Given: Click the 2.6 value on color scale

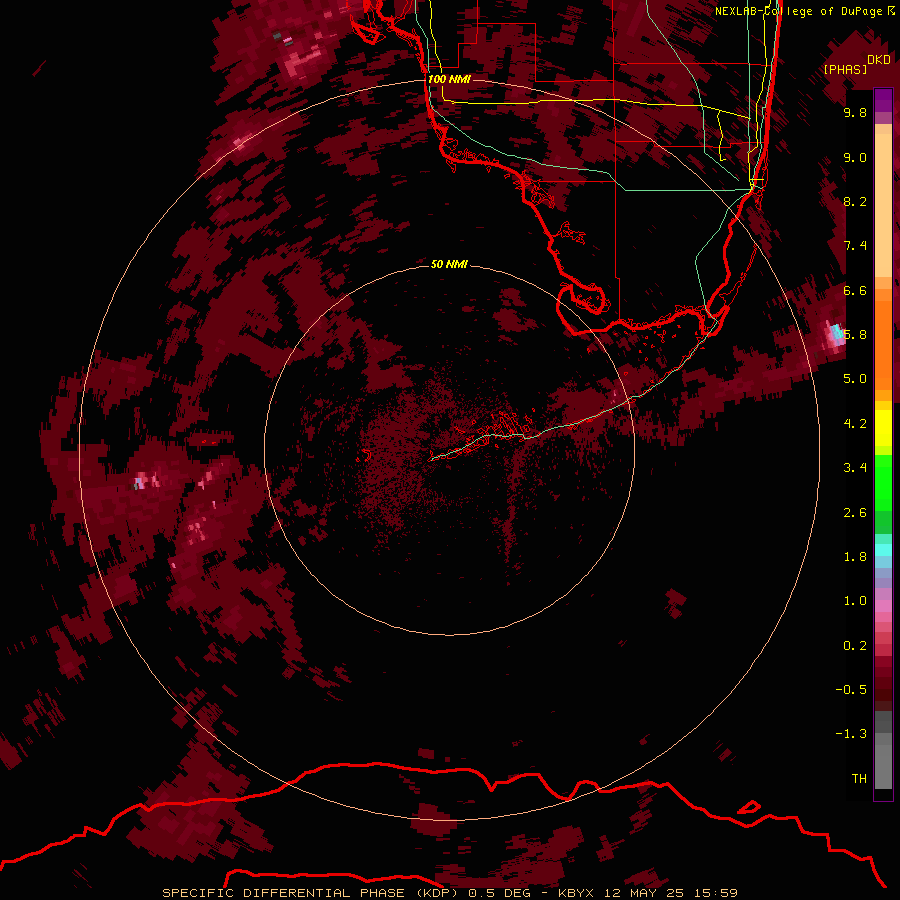Looking at the screenshot, I should click(855, 513).
